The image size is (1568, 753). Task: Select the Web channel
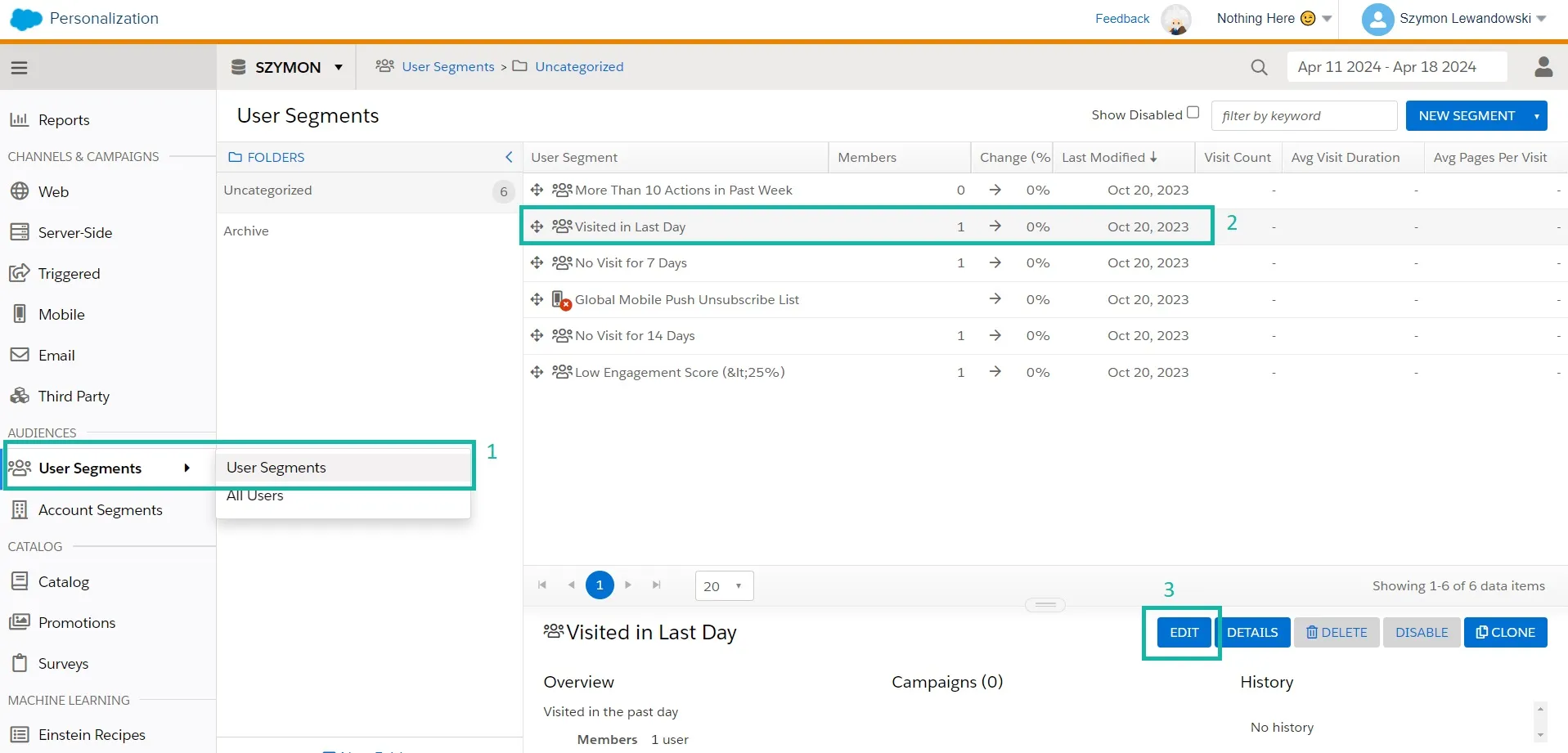pos(56,191)
